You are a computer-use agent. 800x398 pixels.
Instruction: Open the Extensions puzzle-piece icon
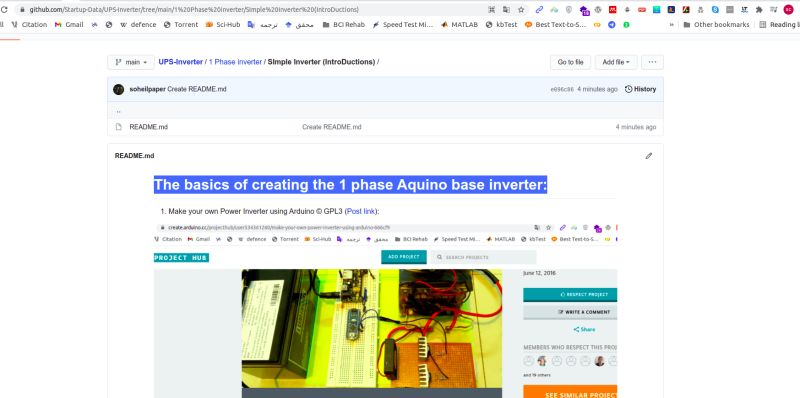(x=759, y=9)
